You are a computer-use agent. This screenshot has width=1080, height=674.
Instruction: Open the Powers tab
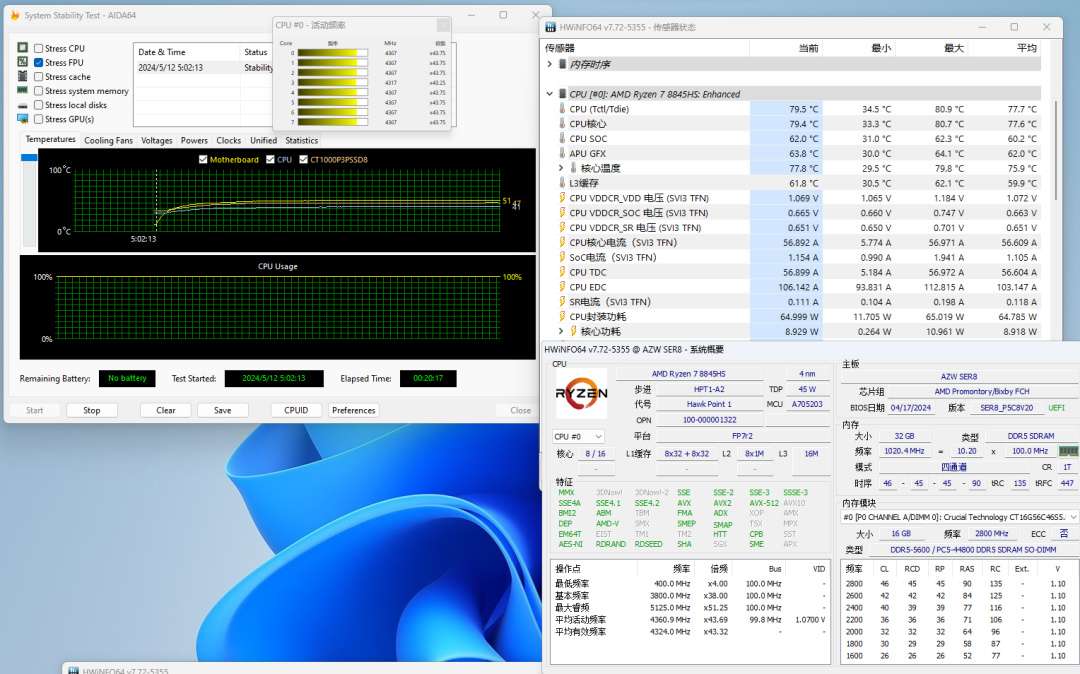(194, 140)
